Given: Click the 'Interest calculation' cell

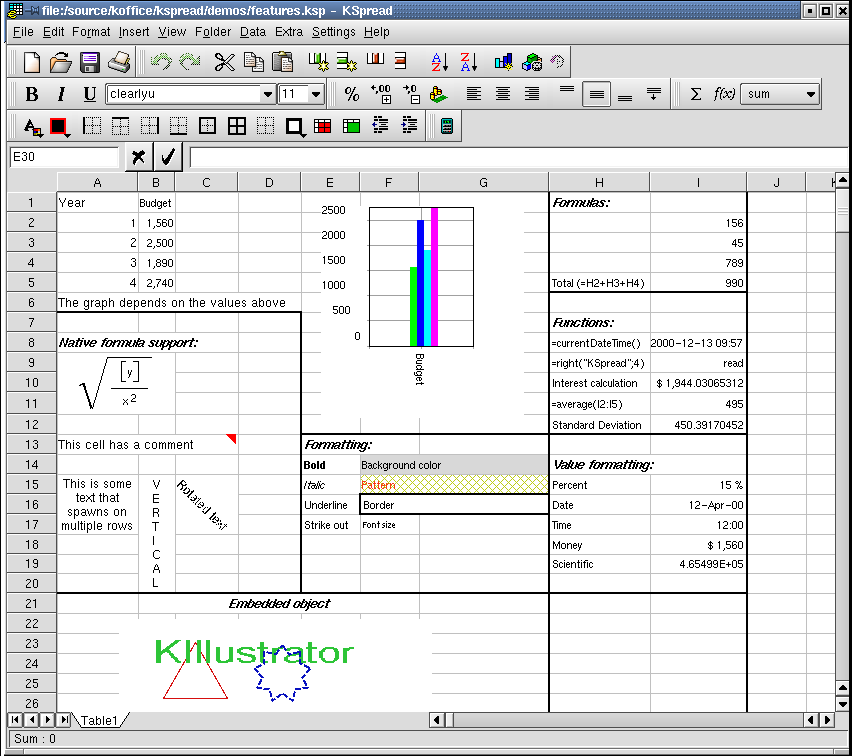Looking at the screenshot, I should [599, 383].
